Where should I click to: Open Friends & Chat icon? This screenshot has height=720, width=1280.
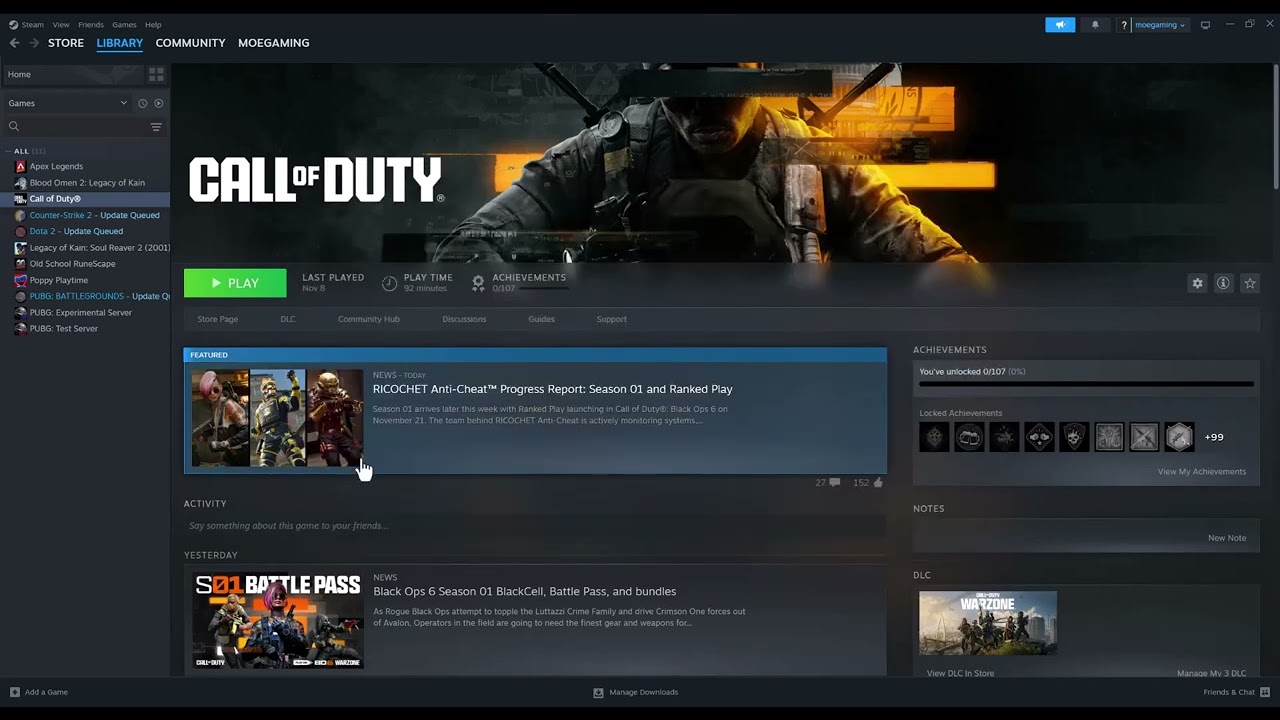(x=1265, y=692)
